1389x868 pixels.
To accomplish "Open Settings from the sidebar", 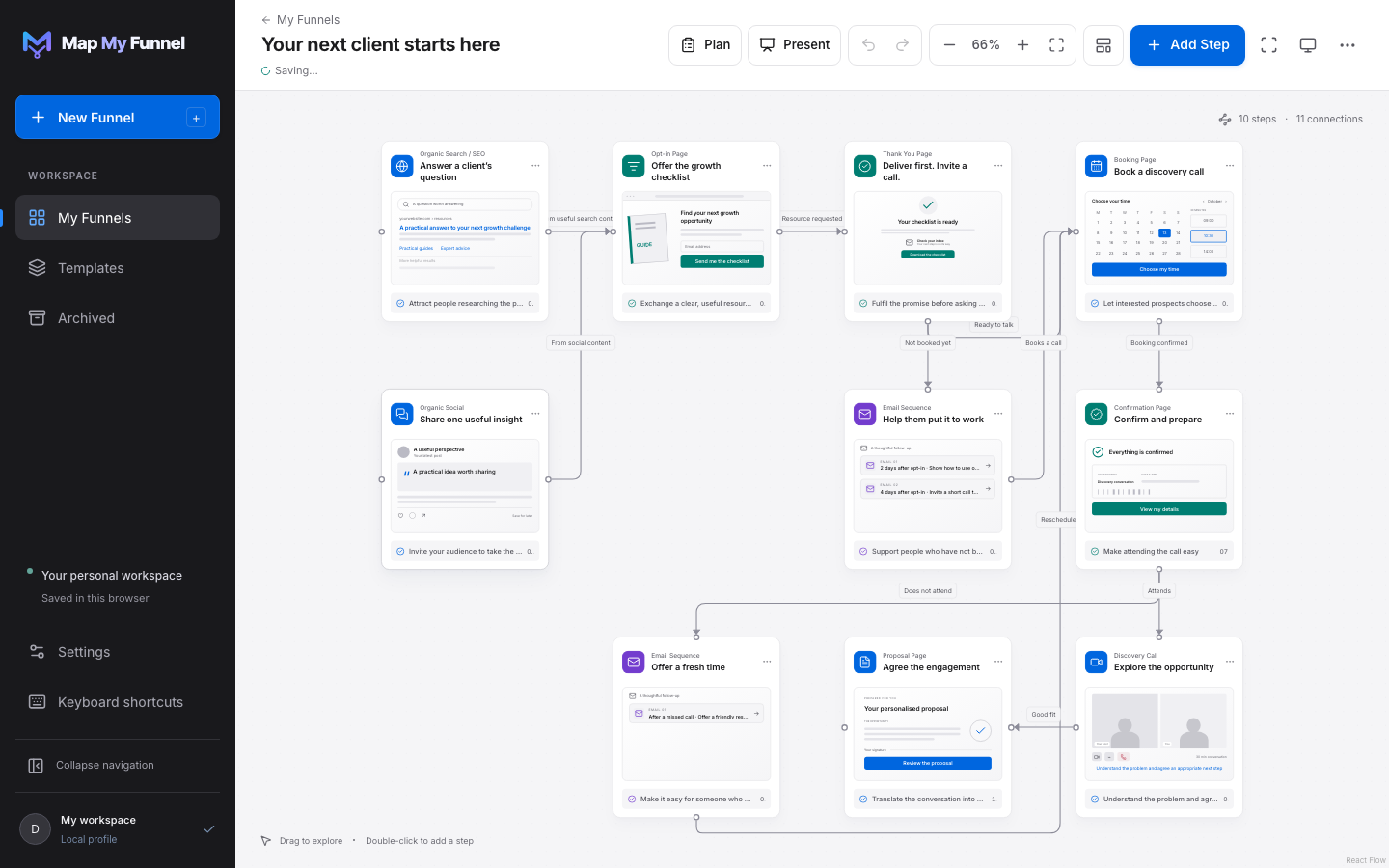I will 118,652.
